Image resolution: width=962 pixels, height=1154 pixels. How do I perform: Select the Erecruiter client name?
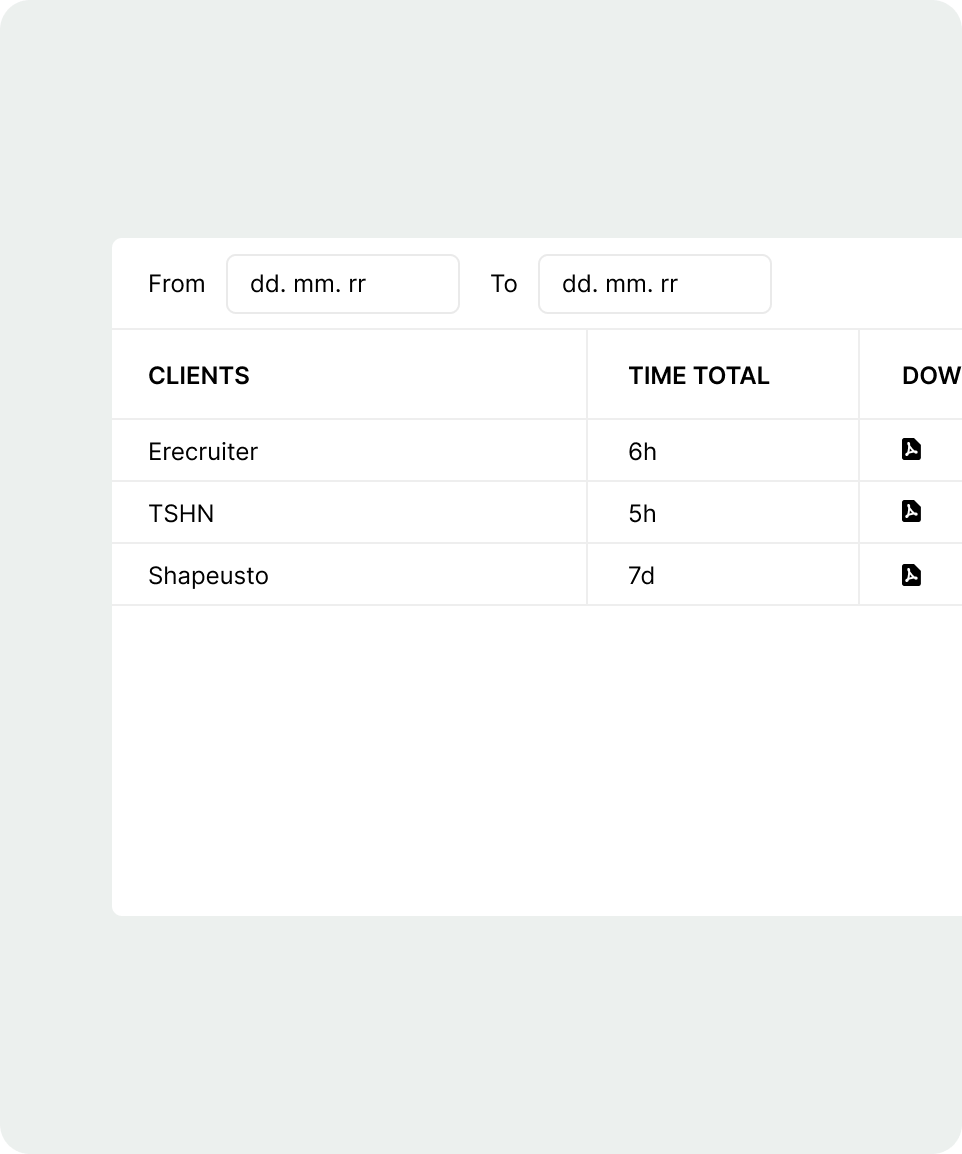pos(203,452)
